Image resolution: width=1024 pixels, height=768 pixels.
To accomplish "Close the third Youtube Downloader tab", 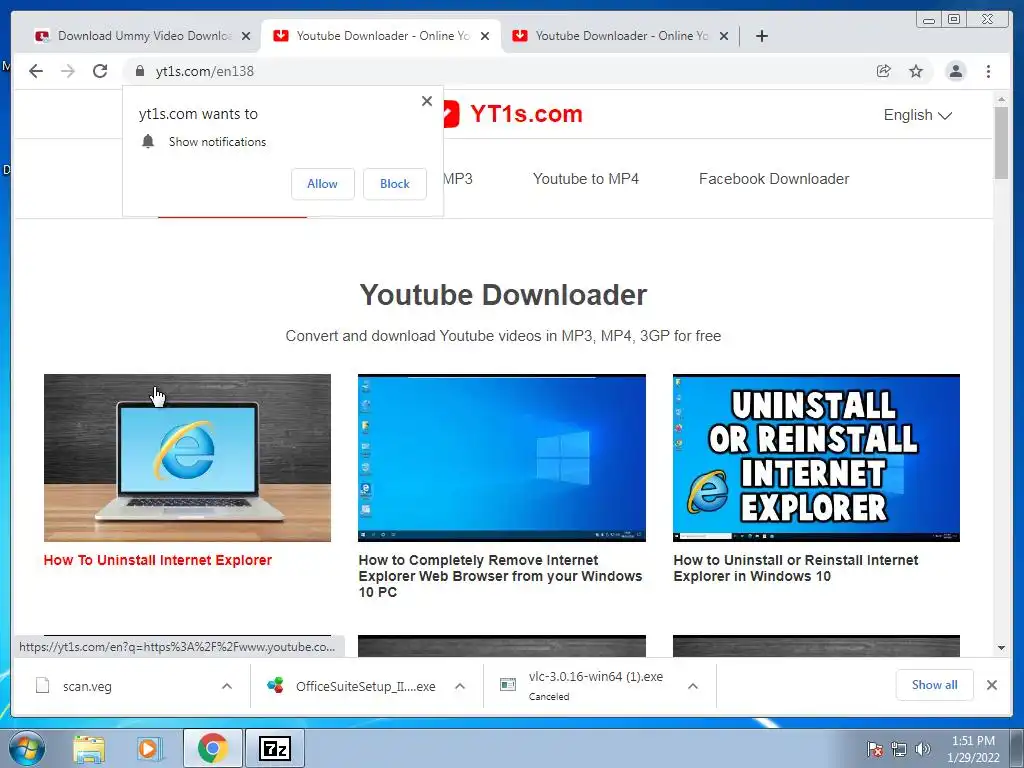I will point(724,36).
